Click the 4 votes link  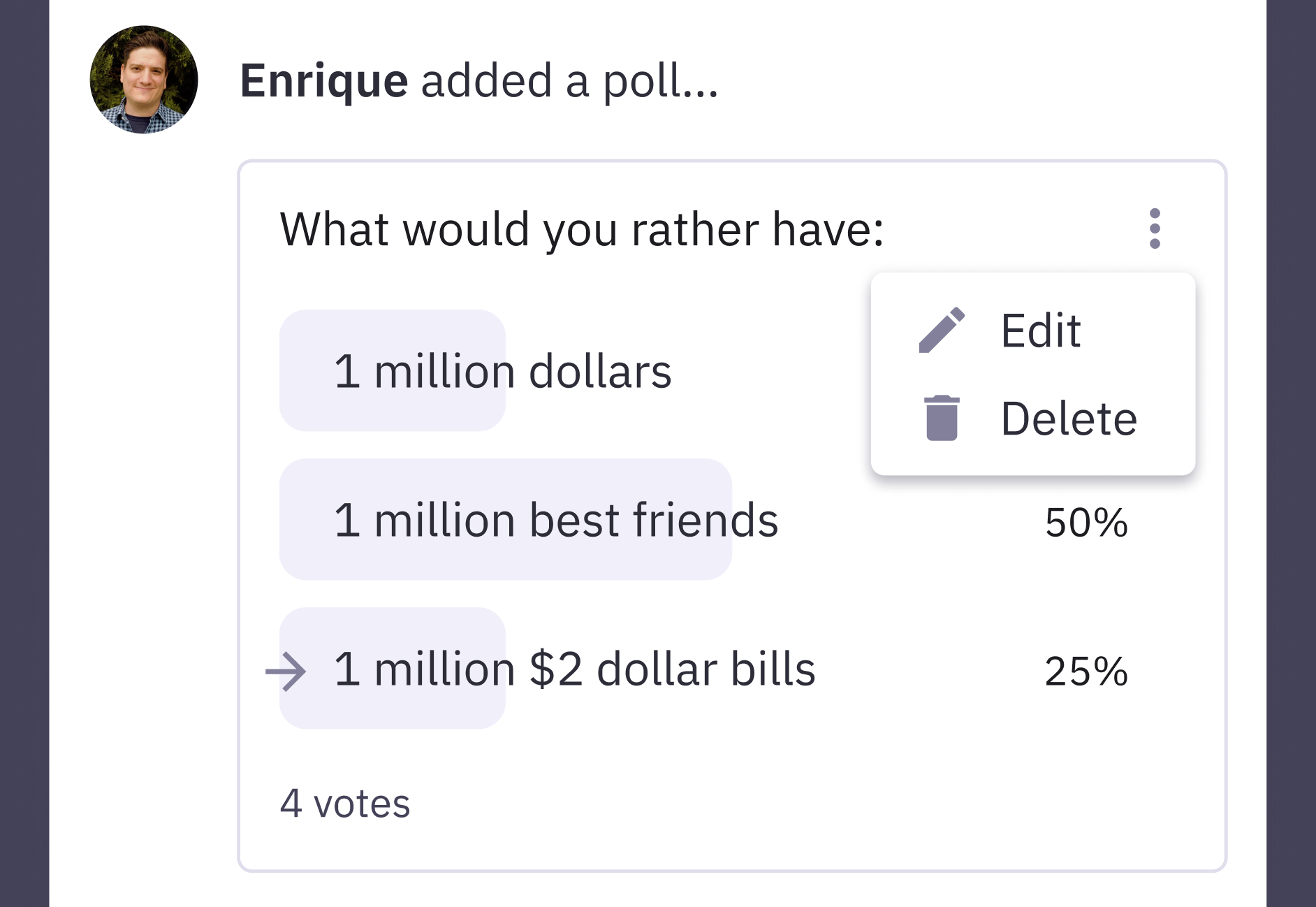[x=346, y=802]
